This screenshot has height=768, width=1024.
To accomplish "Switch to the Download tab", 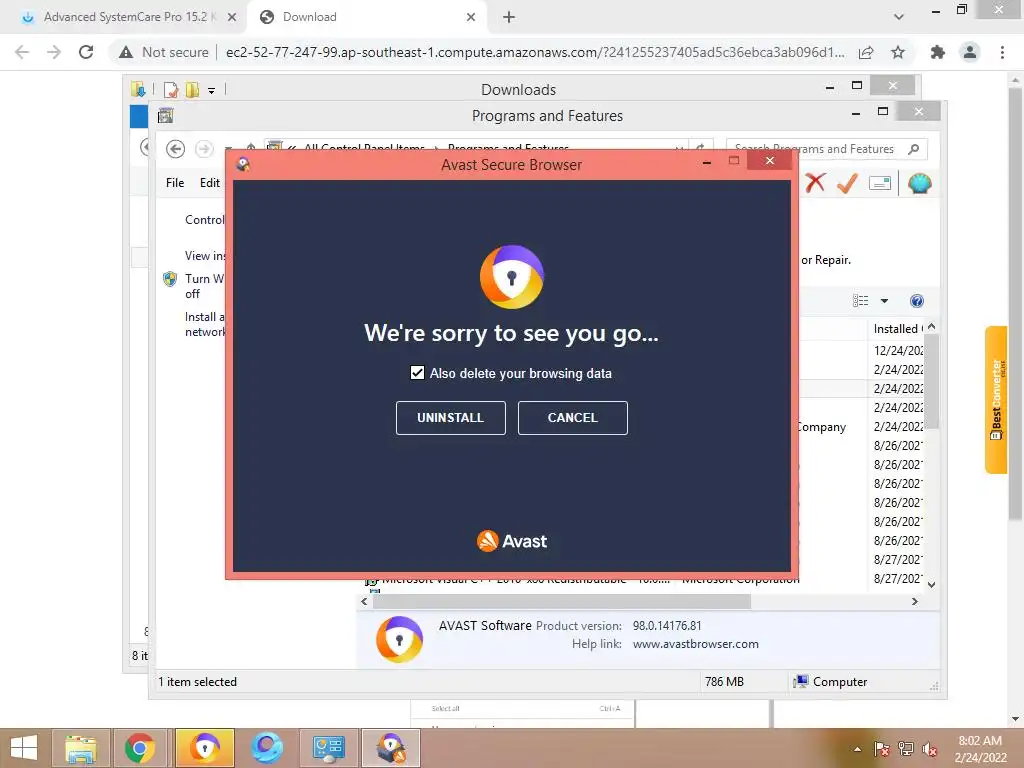I will pos(366,17).
